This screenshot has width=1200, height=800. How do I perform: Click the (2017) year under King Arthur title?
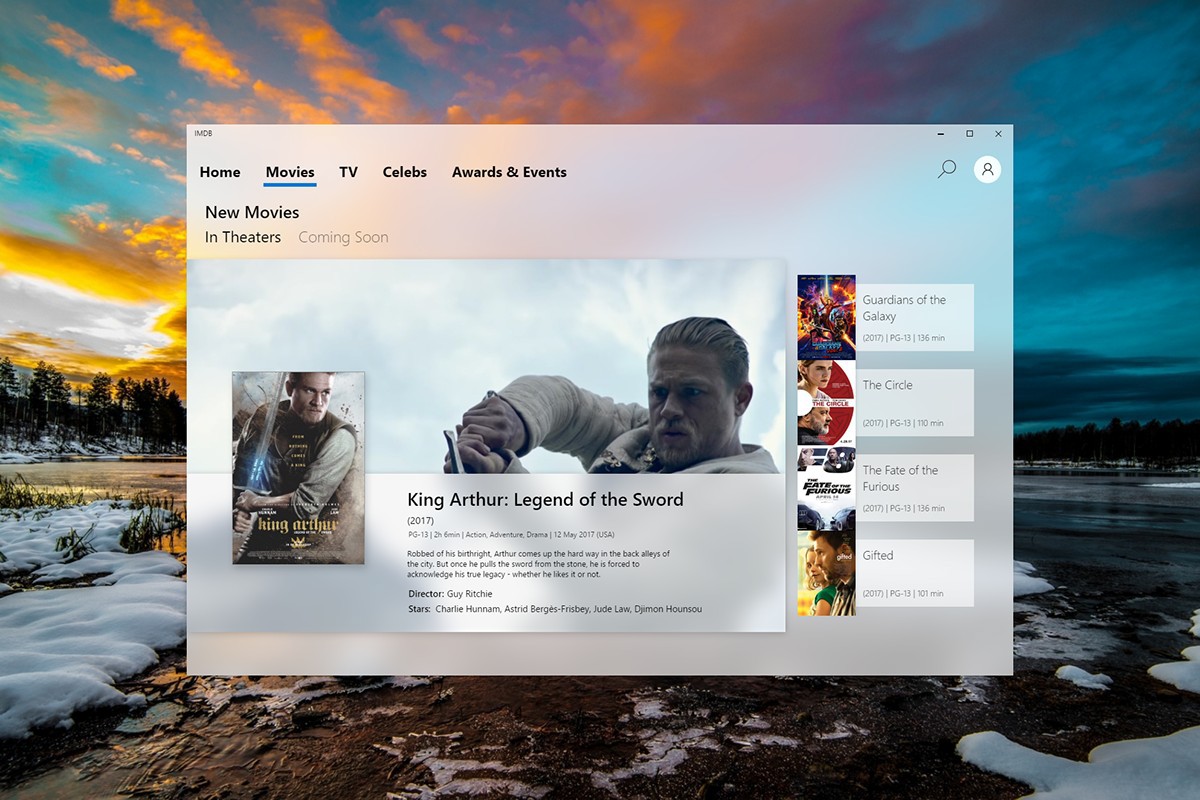click(x=421, y=521)
